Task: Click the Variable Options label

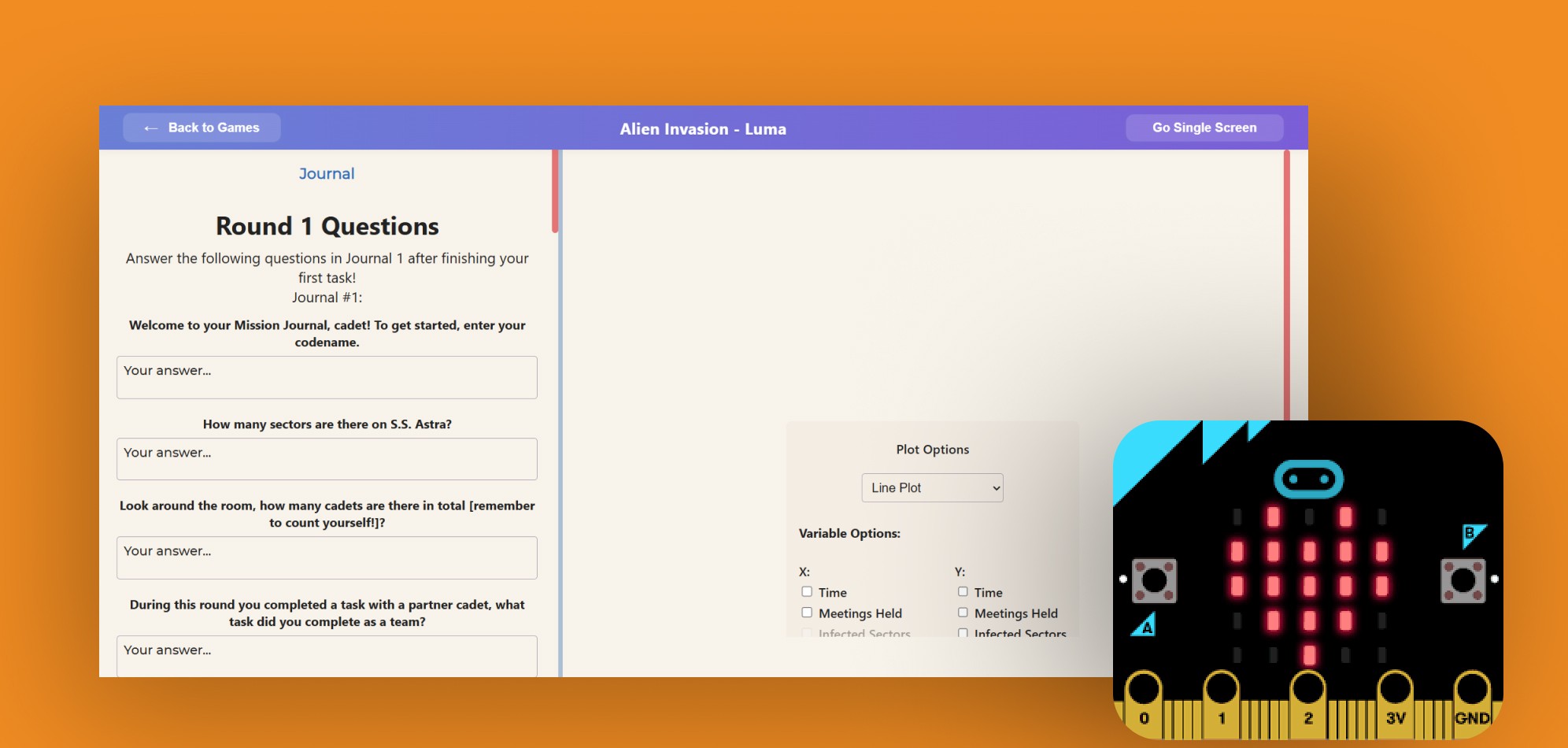Action: [x=849, y=533]
